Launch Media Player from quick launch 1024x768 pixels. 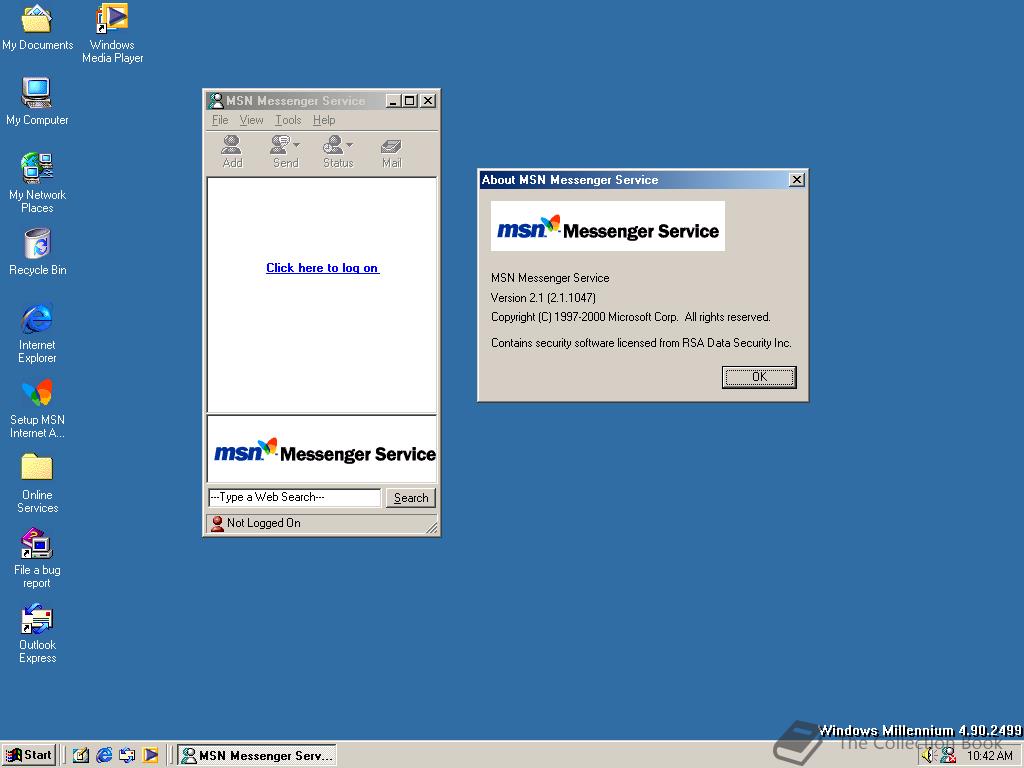point(150,756)
